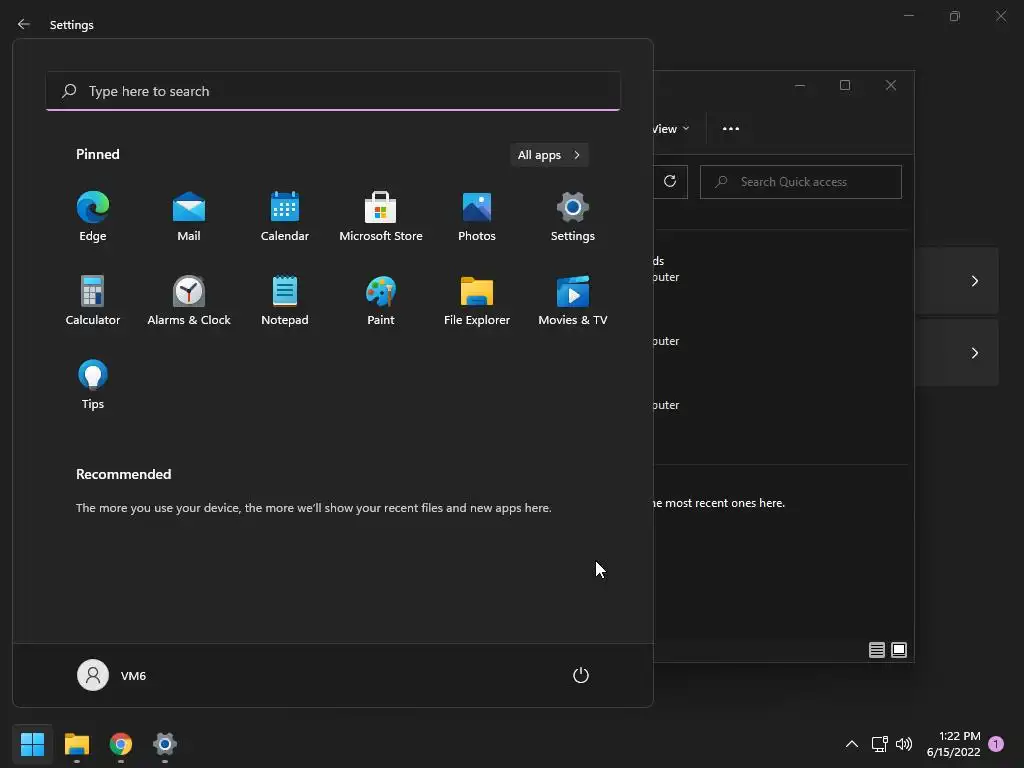Launch the Photos app
The image size is (1024, 768).
pyautogui.click(x=477, y=217)
